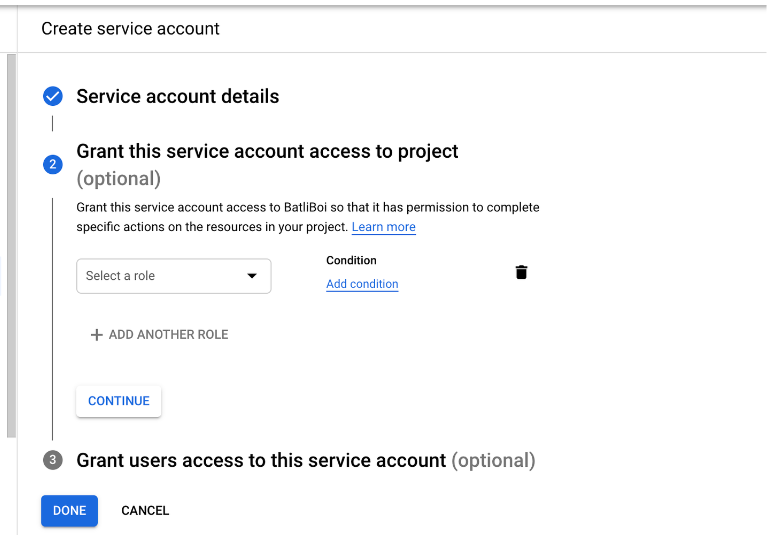Click the step 2 number circle
This screenshot has height=535, width=771.
(53, 164)
